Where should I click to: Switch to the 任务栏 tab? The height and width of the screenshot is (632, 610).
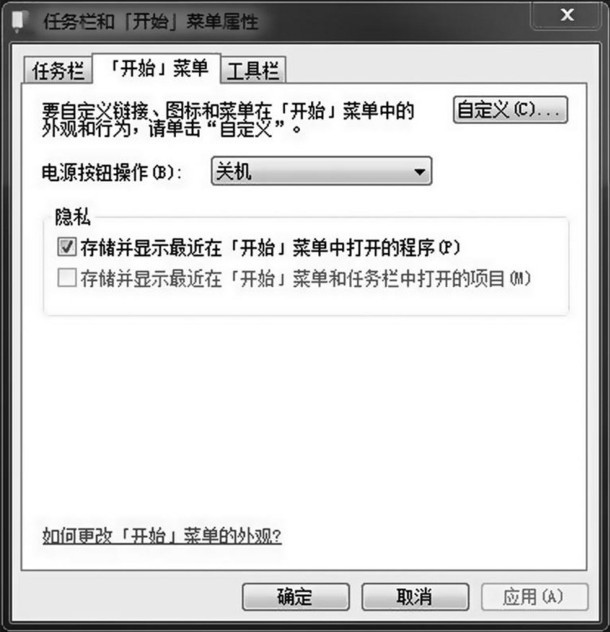58,71
